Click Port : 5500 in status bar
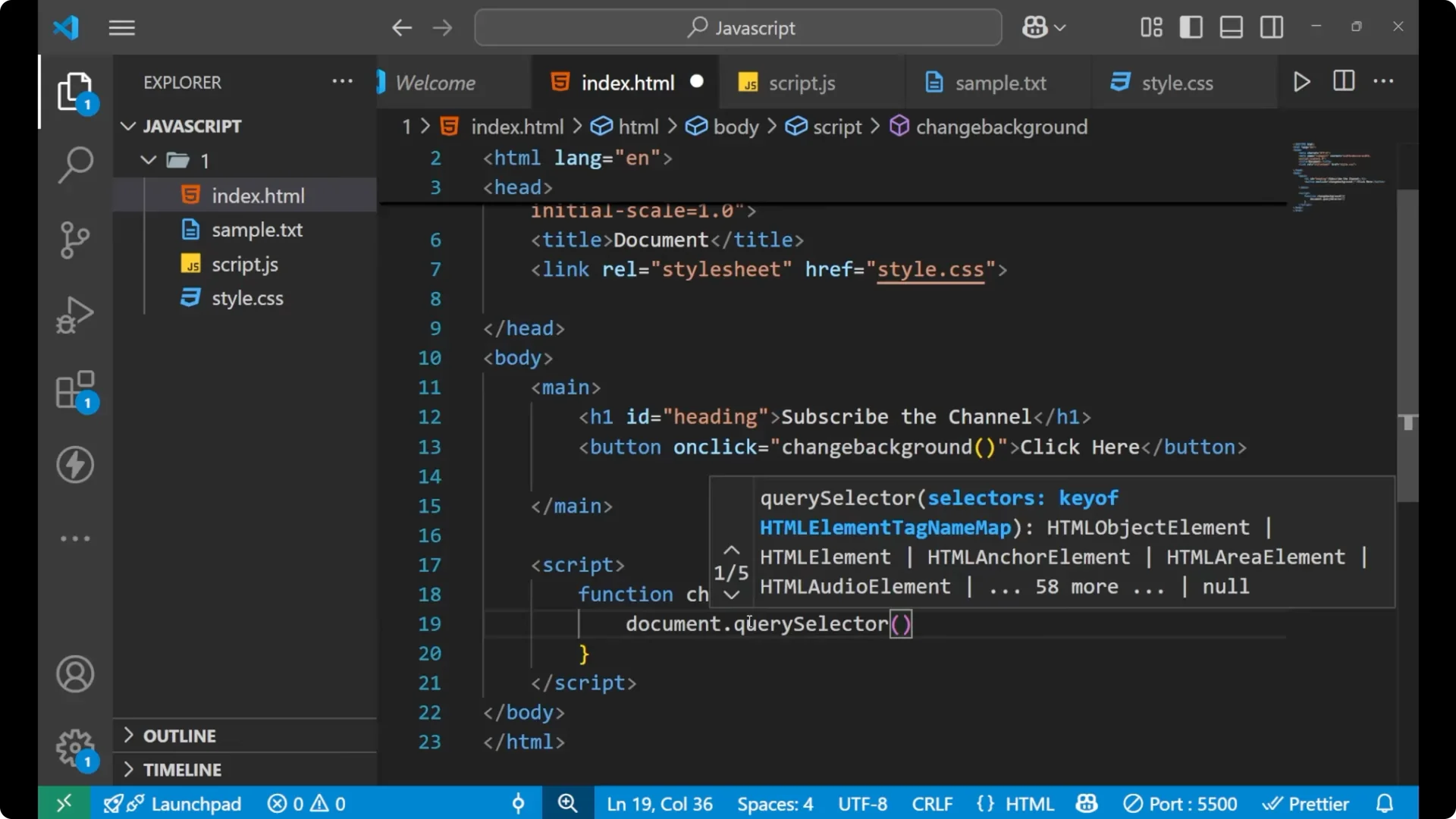The width and height of the screenshot is (1456, 819). pos(1180,803)
